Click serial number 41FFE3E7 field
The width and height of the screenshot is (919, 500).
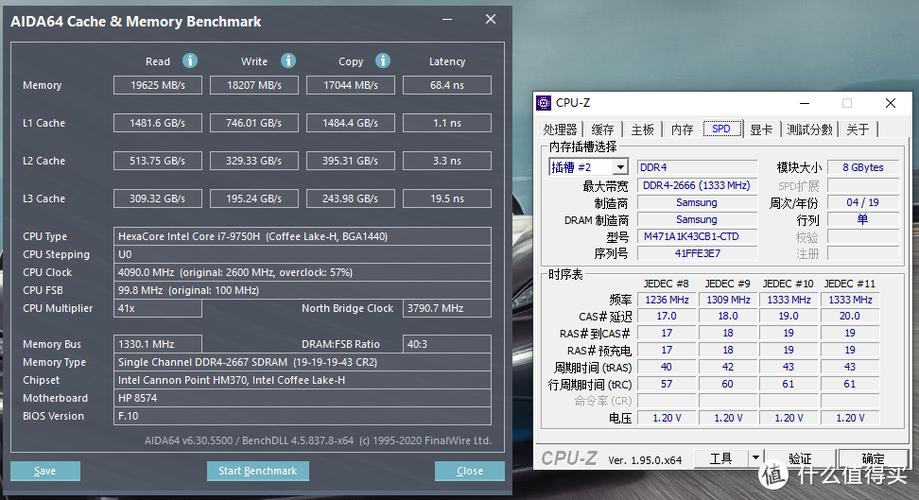click(x=697, y=253)
